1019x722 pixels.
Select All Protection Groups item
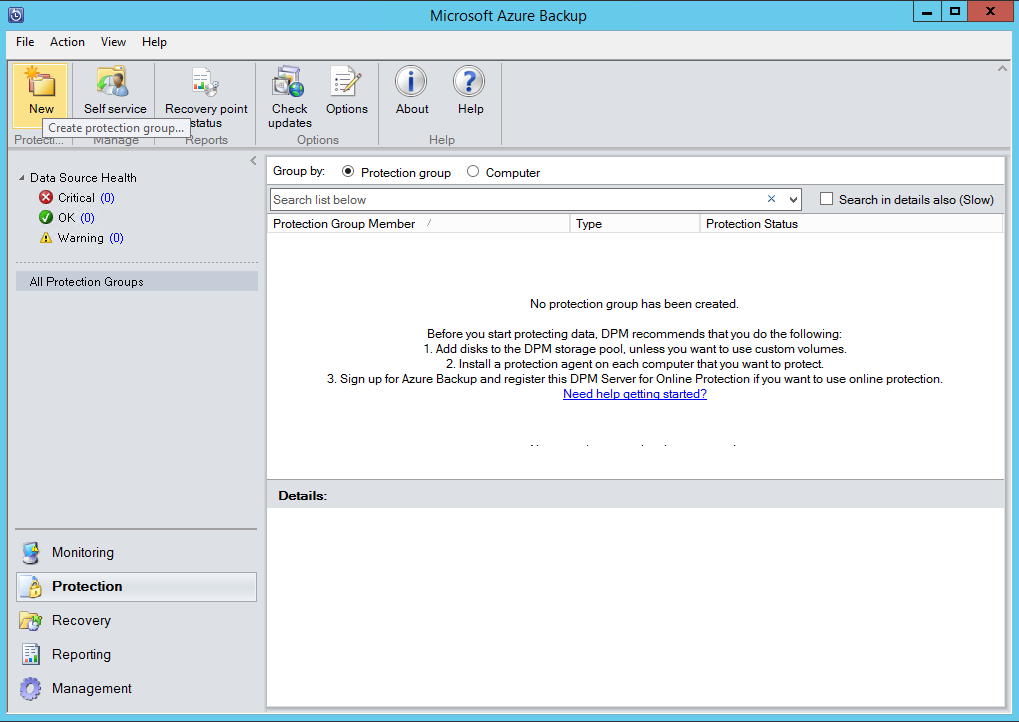click(x=87, y=282)
